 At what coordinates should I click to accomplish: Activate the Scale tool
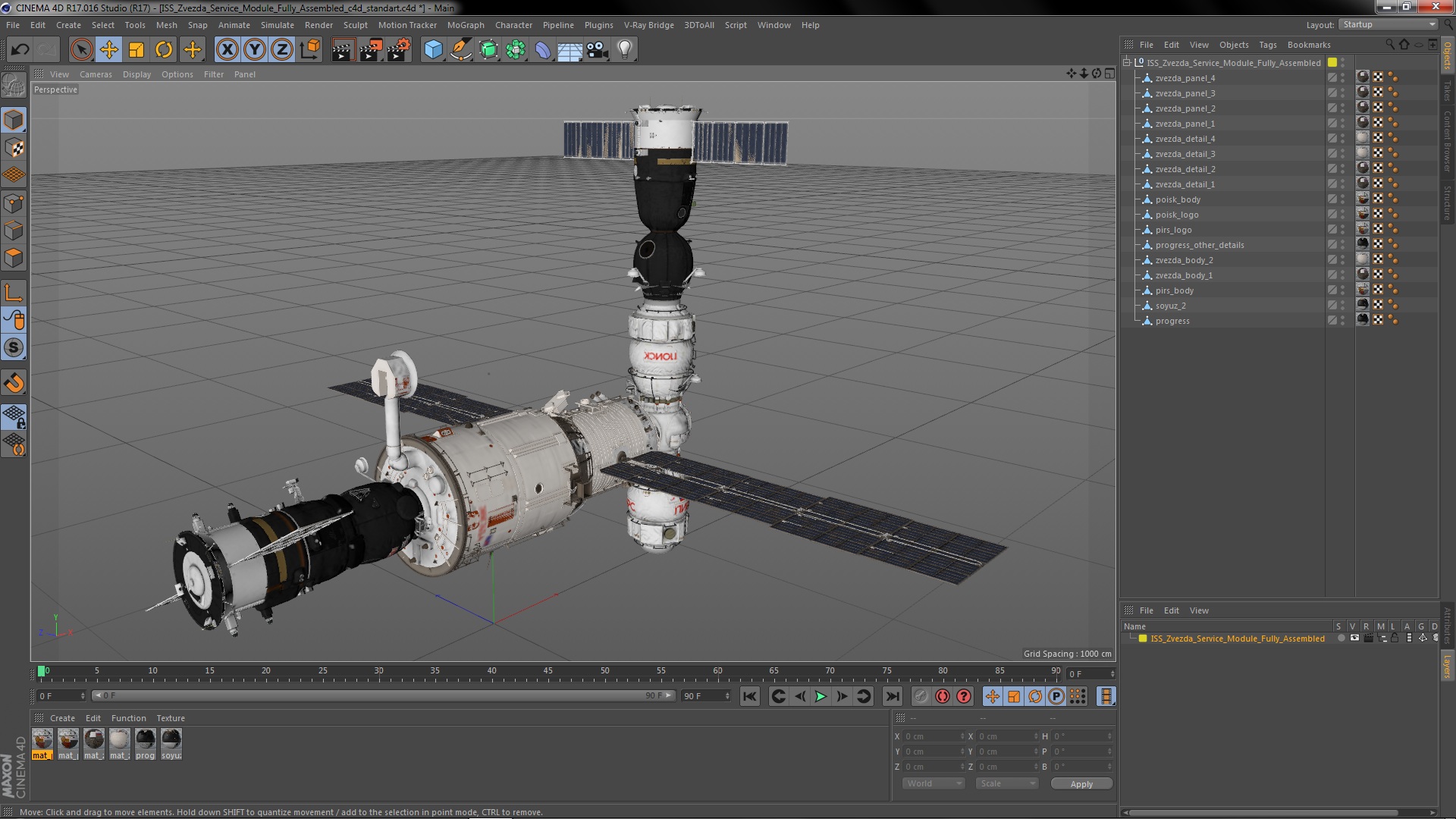pyautogui.click(x=136, y=50)
